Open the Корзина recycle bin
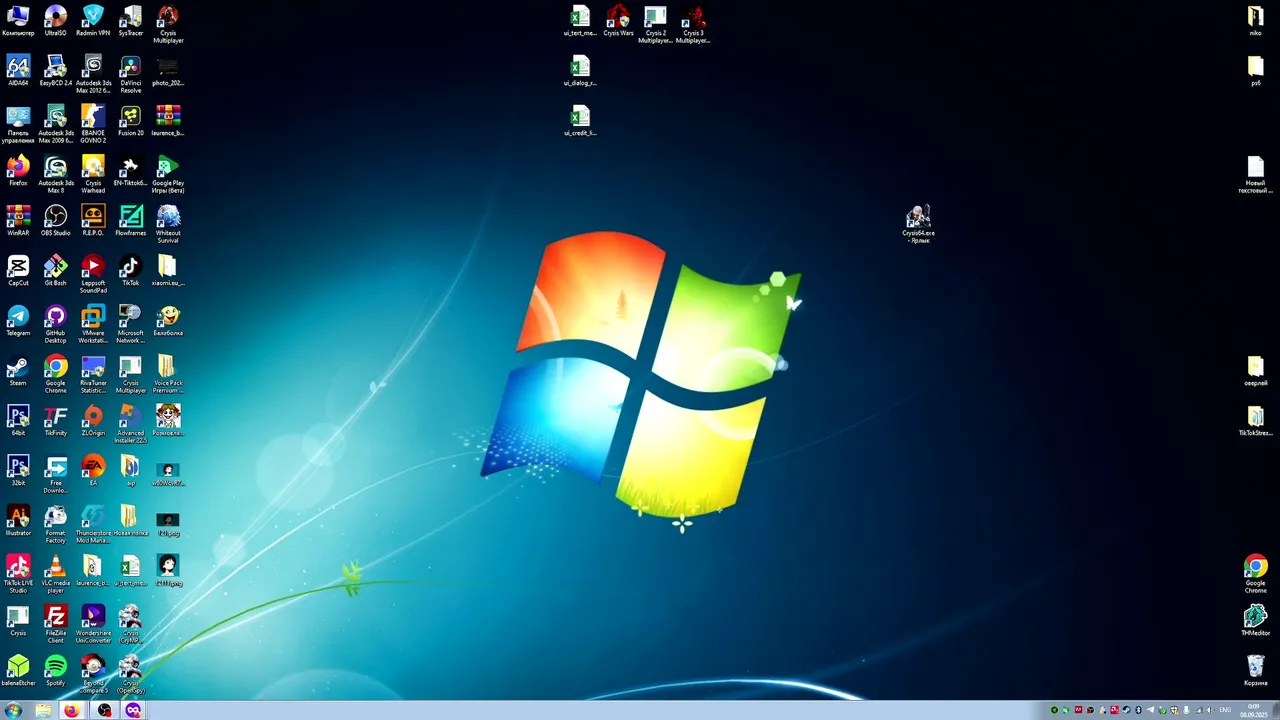Viewport: 1280px width, 720px height. click(1255, 671)
